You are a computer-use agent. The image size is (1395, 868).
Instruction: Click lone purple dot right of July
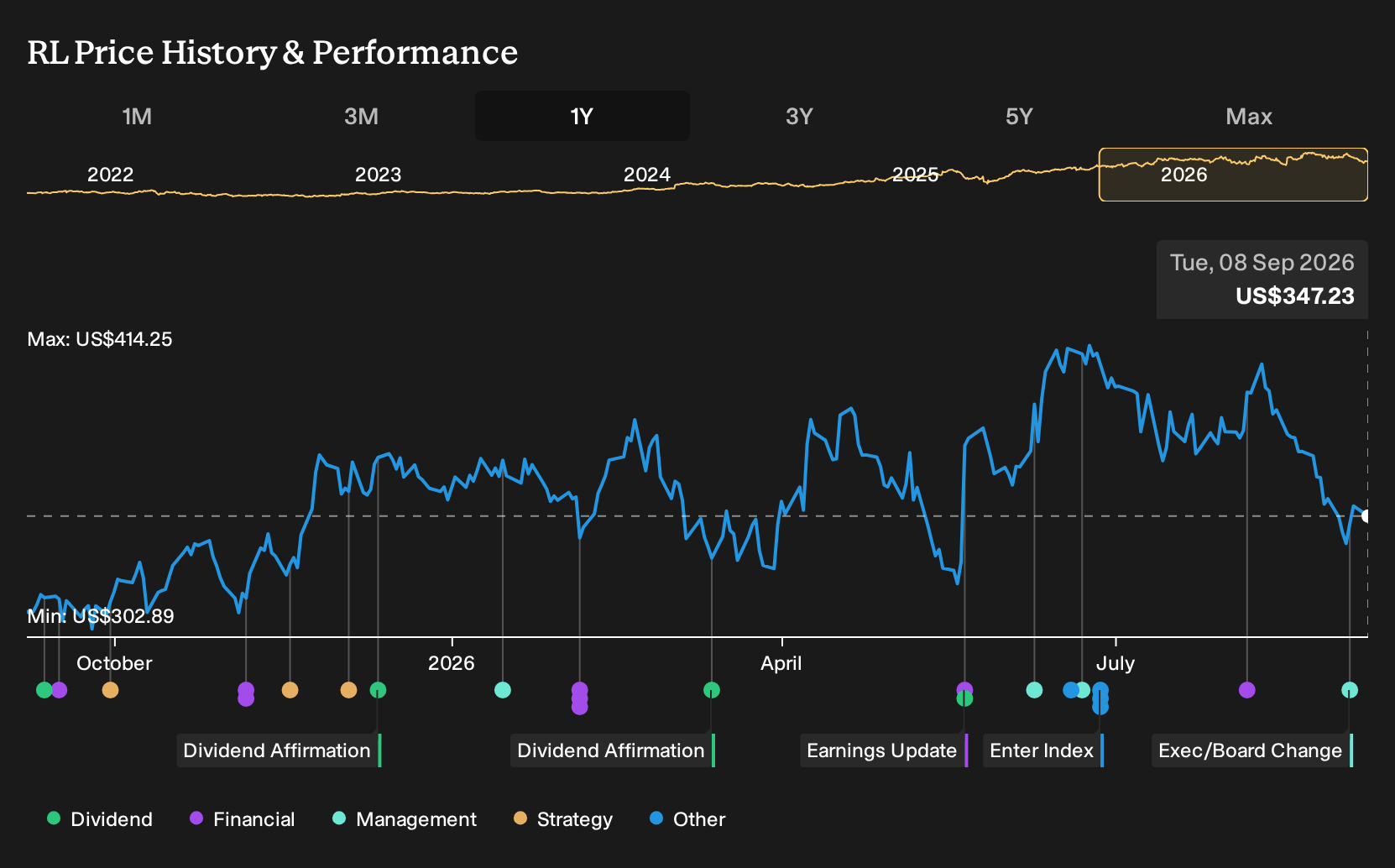click(x=1247, y=690)
